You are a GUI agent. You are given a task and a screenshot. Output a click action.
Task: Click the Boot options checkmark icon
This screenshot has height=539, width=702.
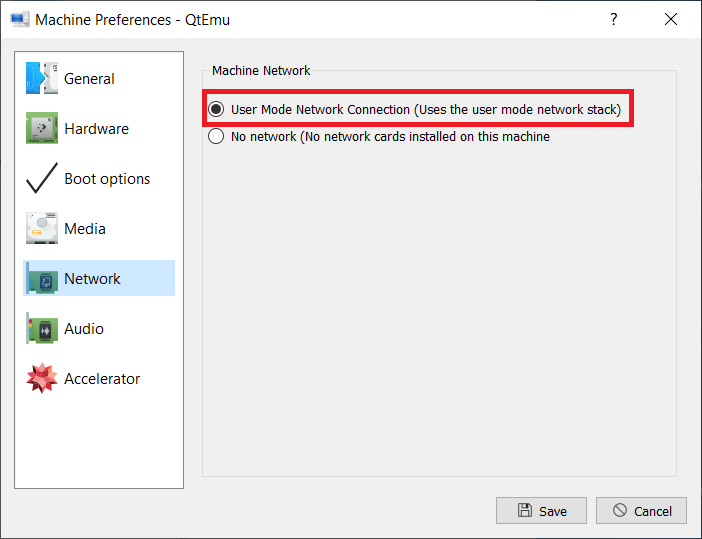point(41,179)
